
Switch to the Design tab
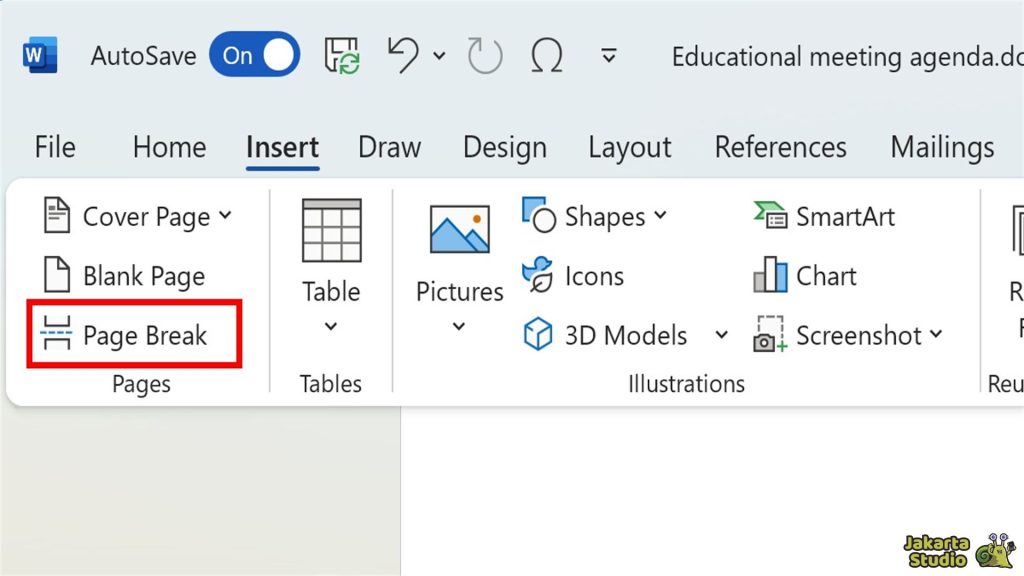pos(504,148)
